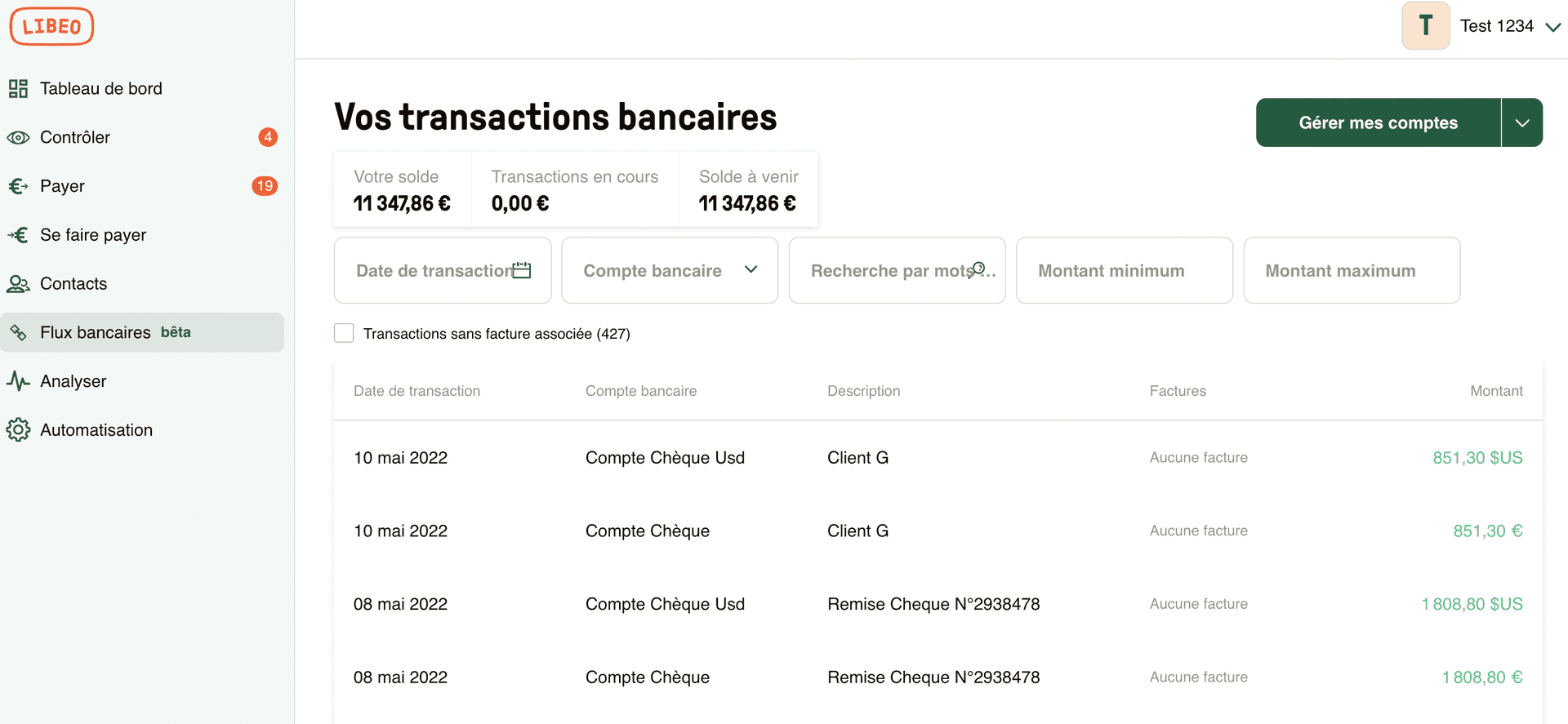Image resolution: width=1568 pixels, height=724 pixels.
Task: Check the box next to transaction filter
Action: coord(343,333)
